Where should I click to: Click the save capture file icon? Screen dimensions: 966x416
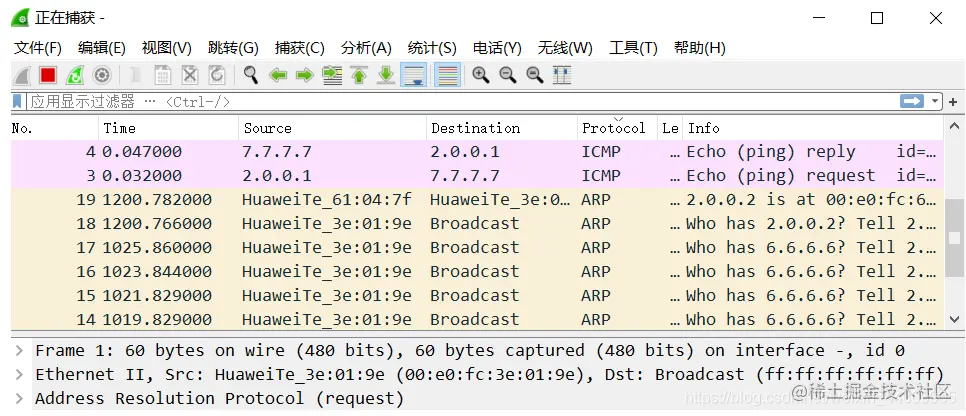[163, 75]
